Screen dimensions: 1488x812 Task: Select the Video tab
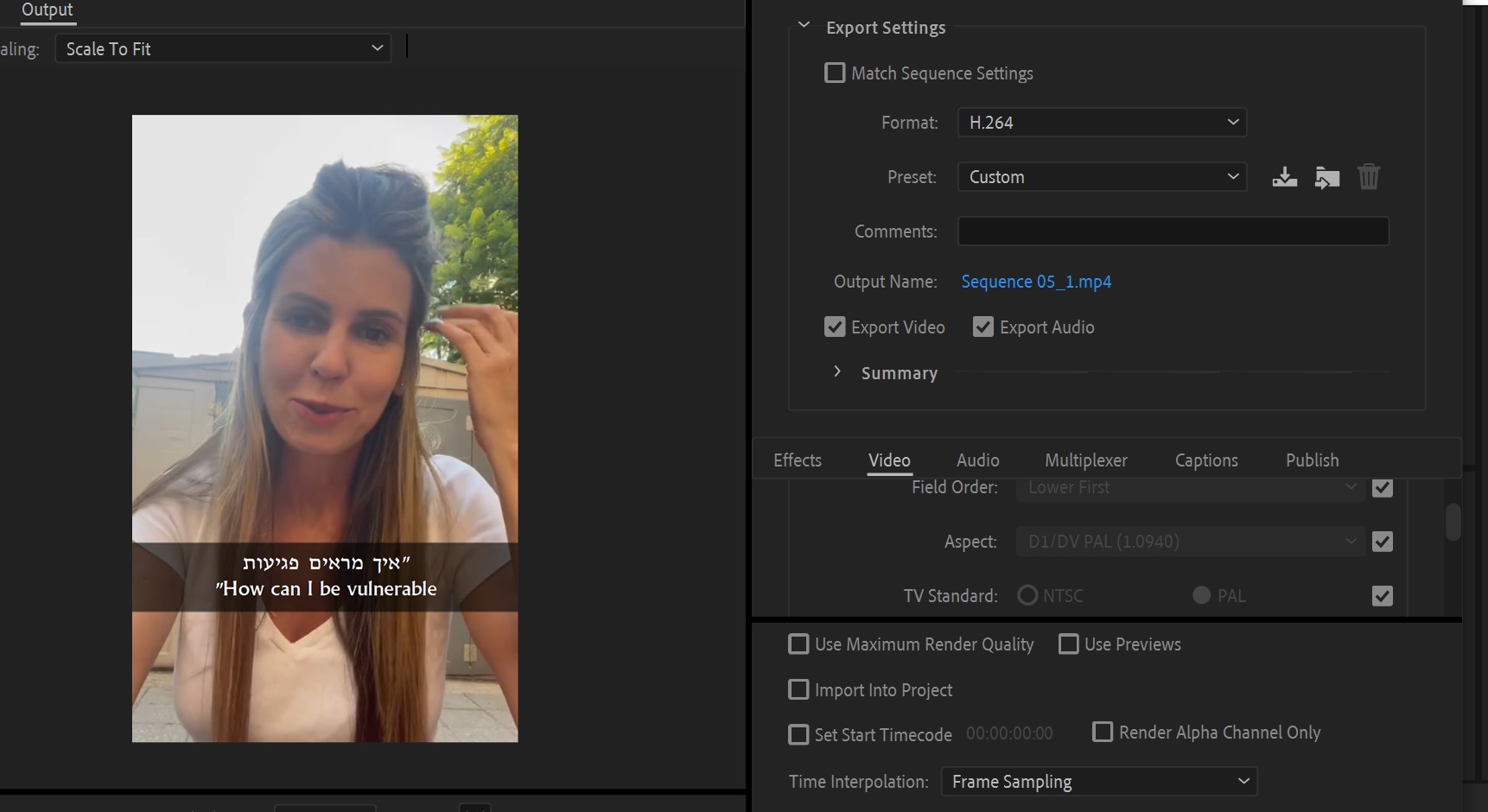[x=889, y=460]
